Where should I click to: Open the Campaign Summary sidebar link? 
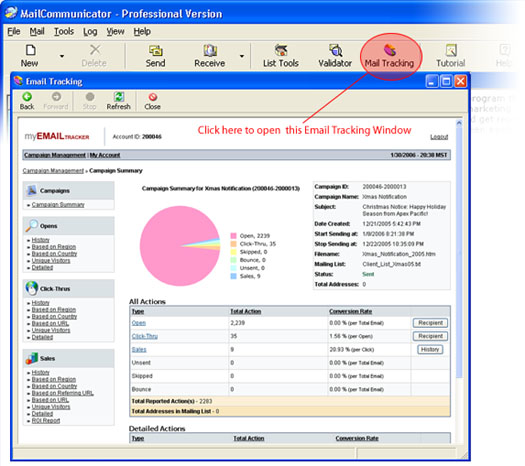(x=58, y=205)
